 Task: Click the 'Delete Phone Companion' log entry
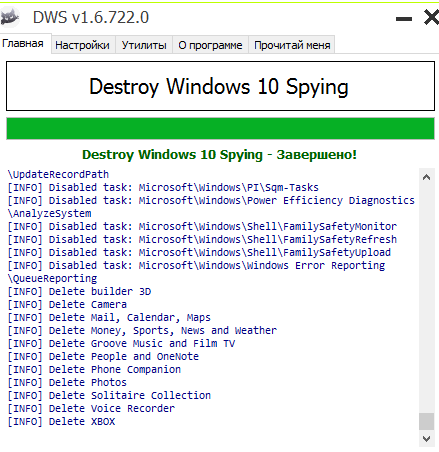94,370
